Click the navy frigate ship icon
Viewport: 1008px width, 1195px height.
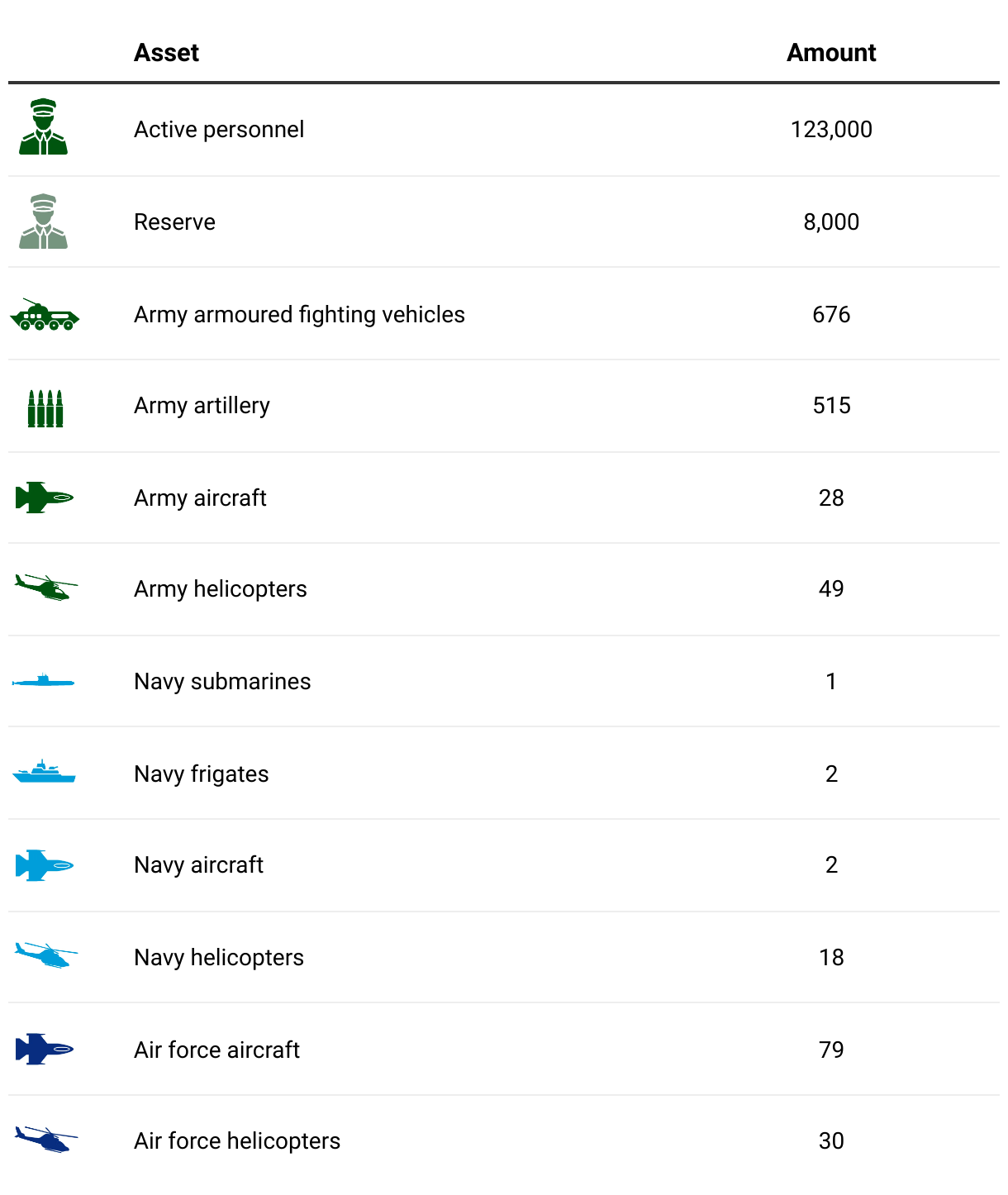45,773
